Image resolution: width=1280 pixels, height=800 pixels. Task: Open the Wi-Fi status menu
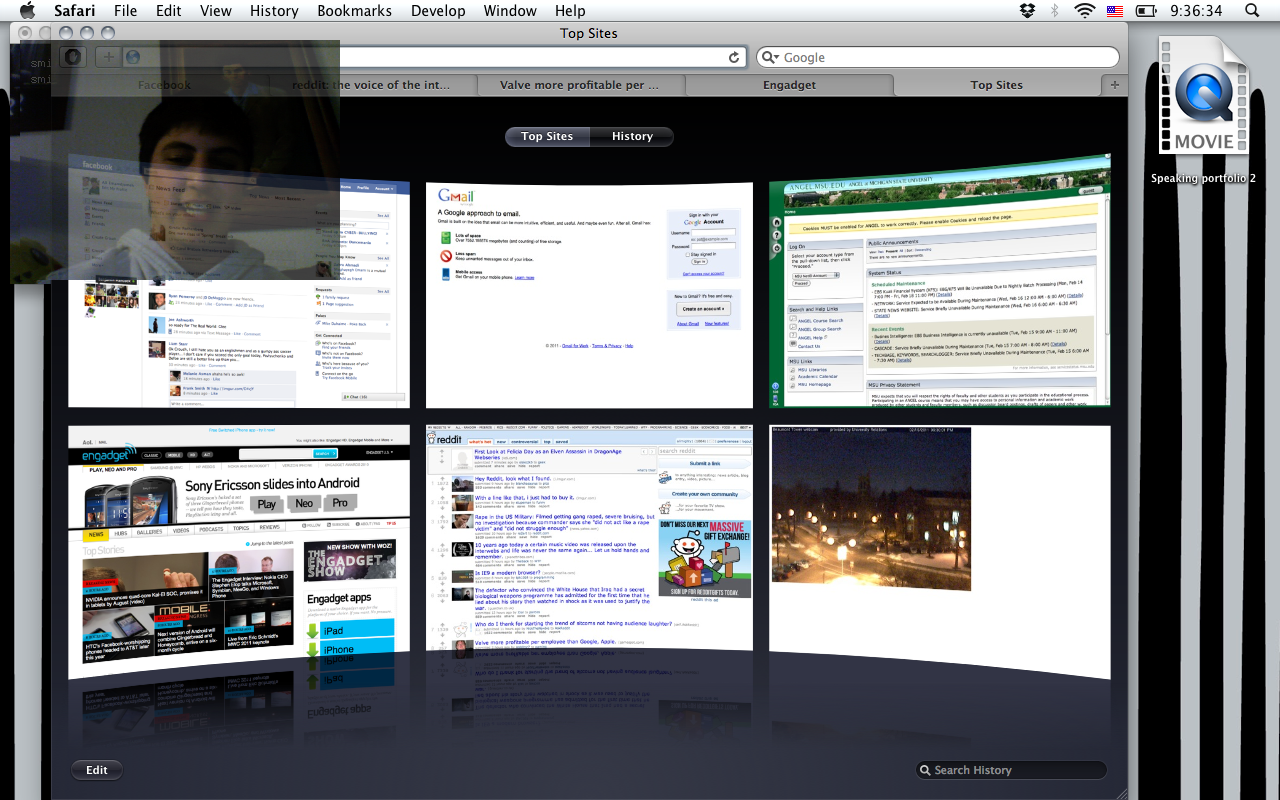pos(1084,11)
